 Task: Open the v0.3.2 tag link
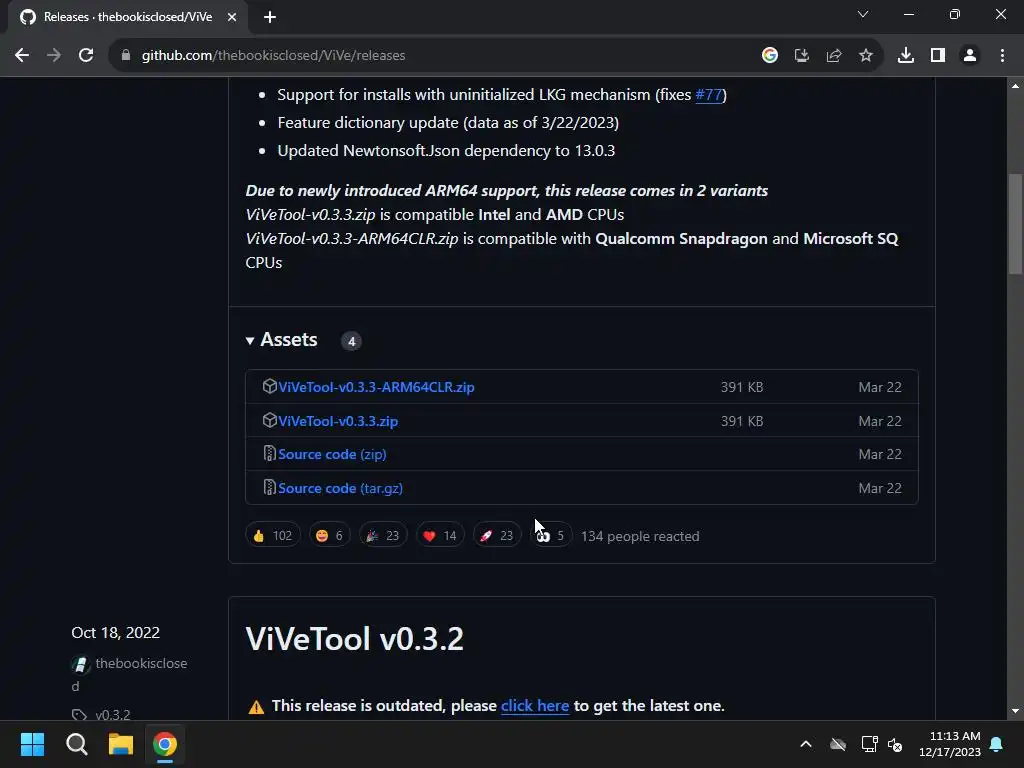[x=112, y=715]
